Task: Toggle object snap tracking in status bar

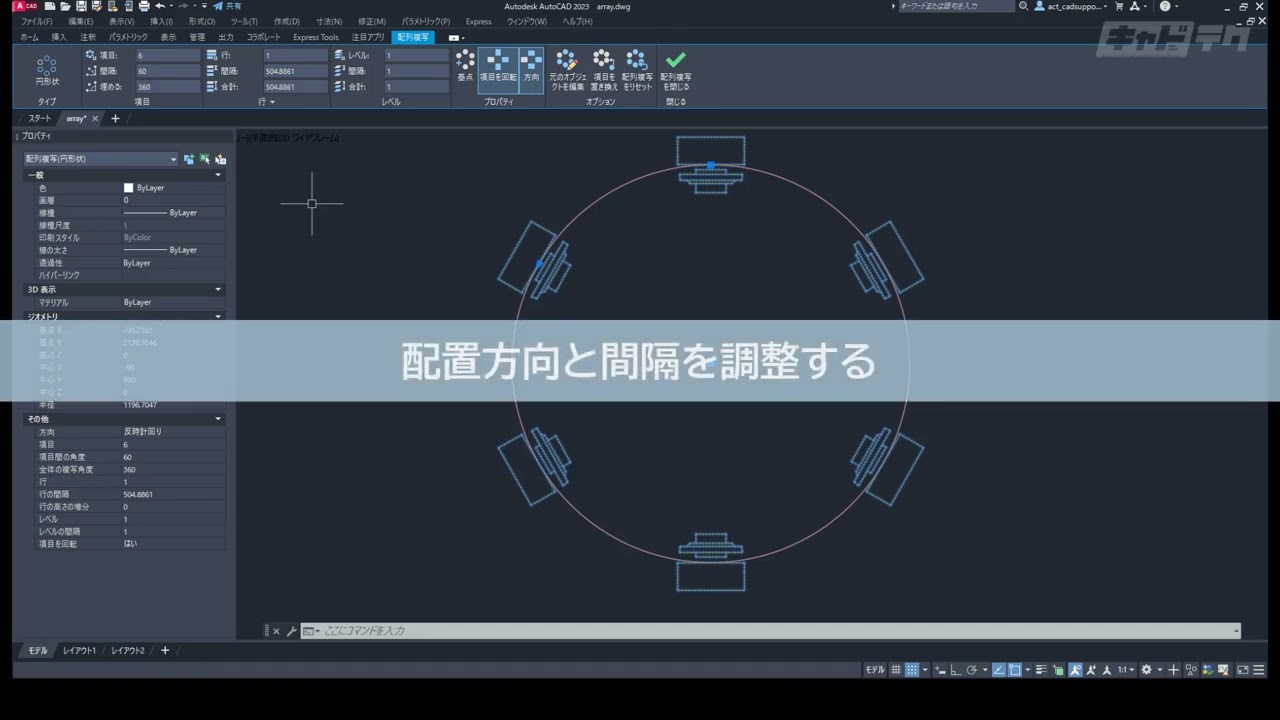Action: (x=999, y=670)
